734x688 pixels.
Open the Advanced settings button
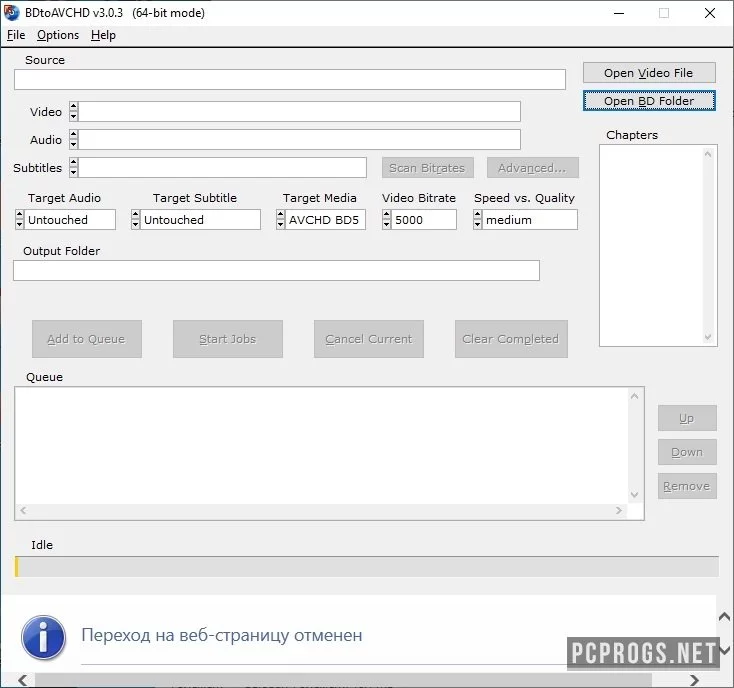click(x=533, y=168)
